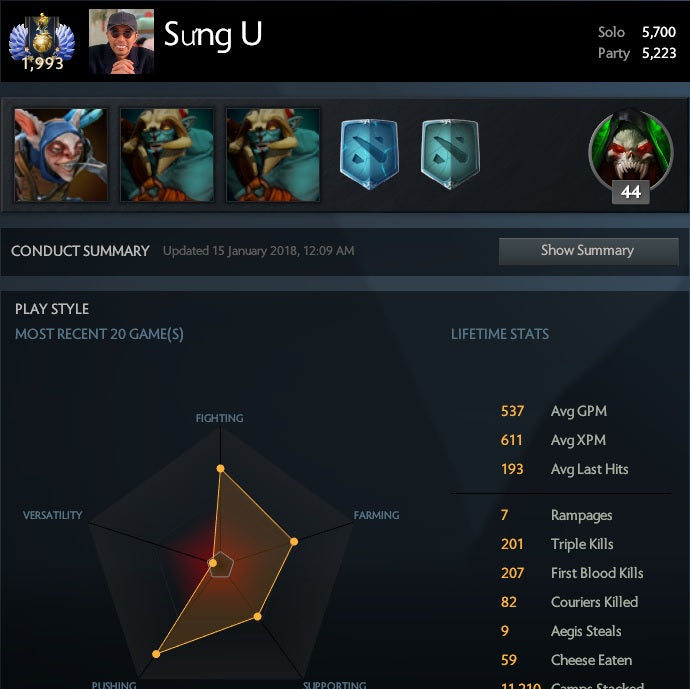The height and width of the screenshot is (689, 690).
Task: Click the Rampages stat row
Action: pos(556,515)
